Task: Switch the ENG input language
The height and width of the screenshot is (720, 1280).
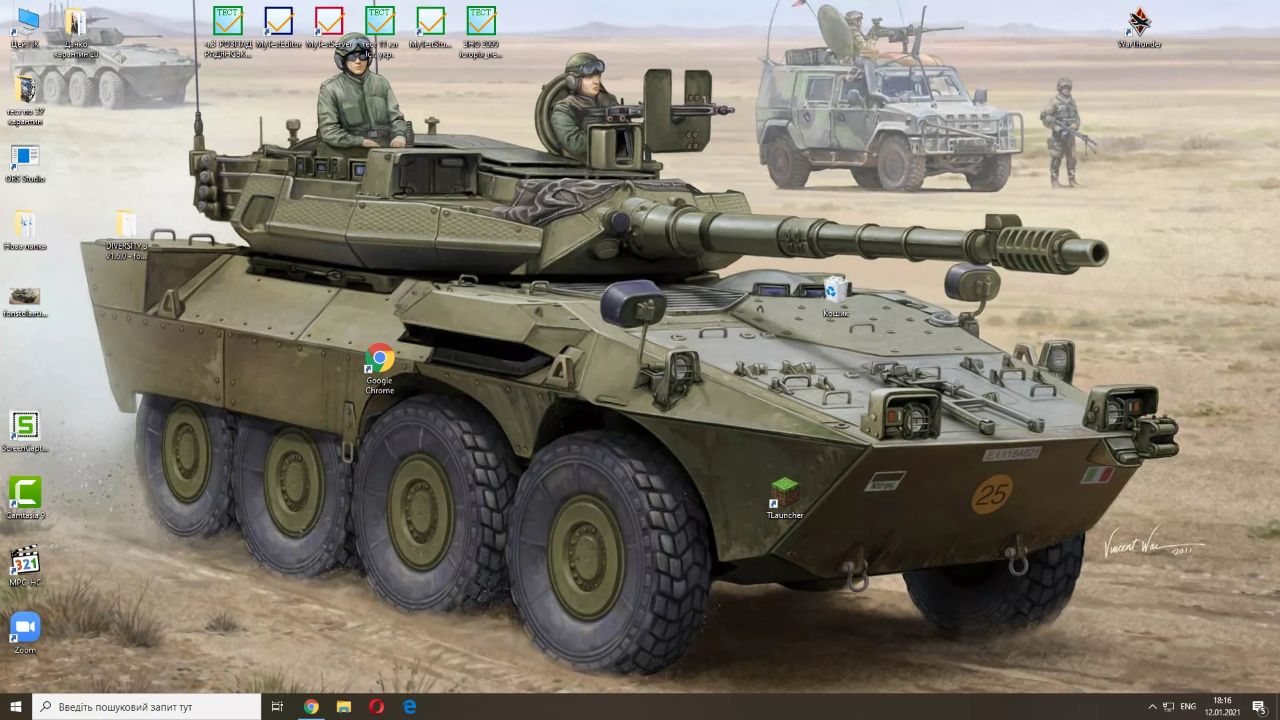Action: [1188, 706]
